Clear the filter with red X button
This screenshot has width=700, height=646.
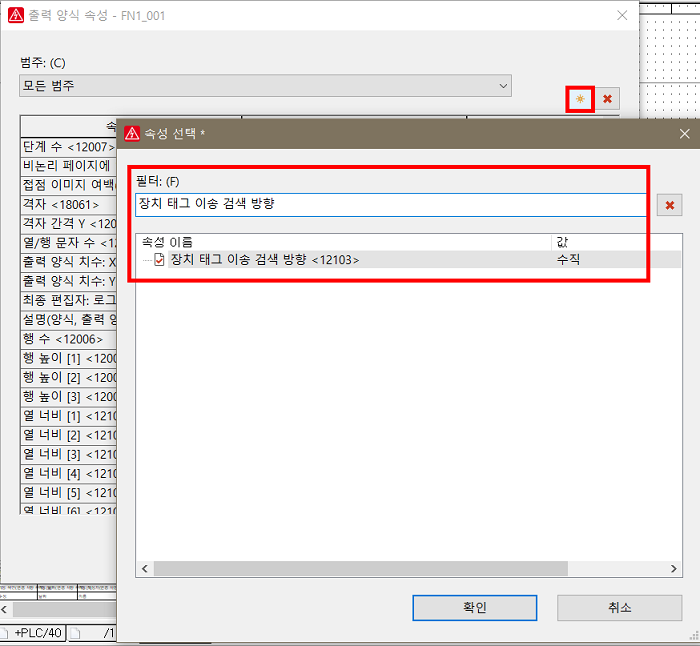669,205
